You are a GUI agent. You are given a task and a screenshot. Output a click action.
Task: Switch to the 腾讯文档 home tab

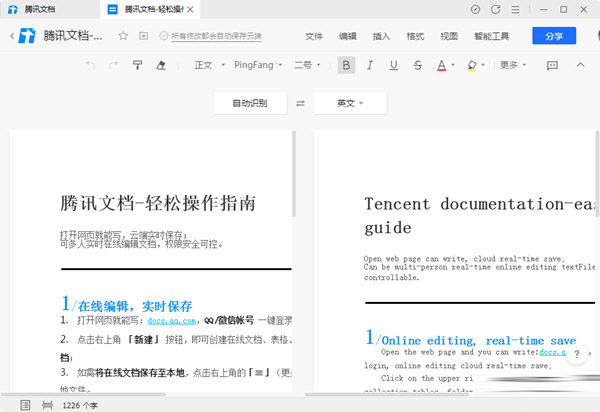point(40,9)
